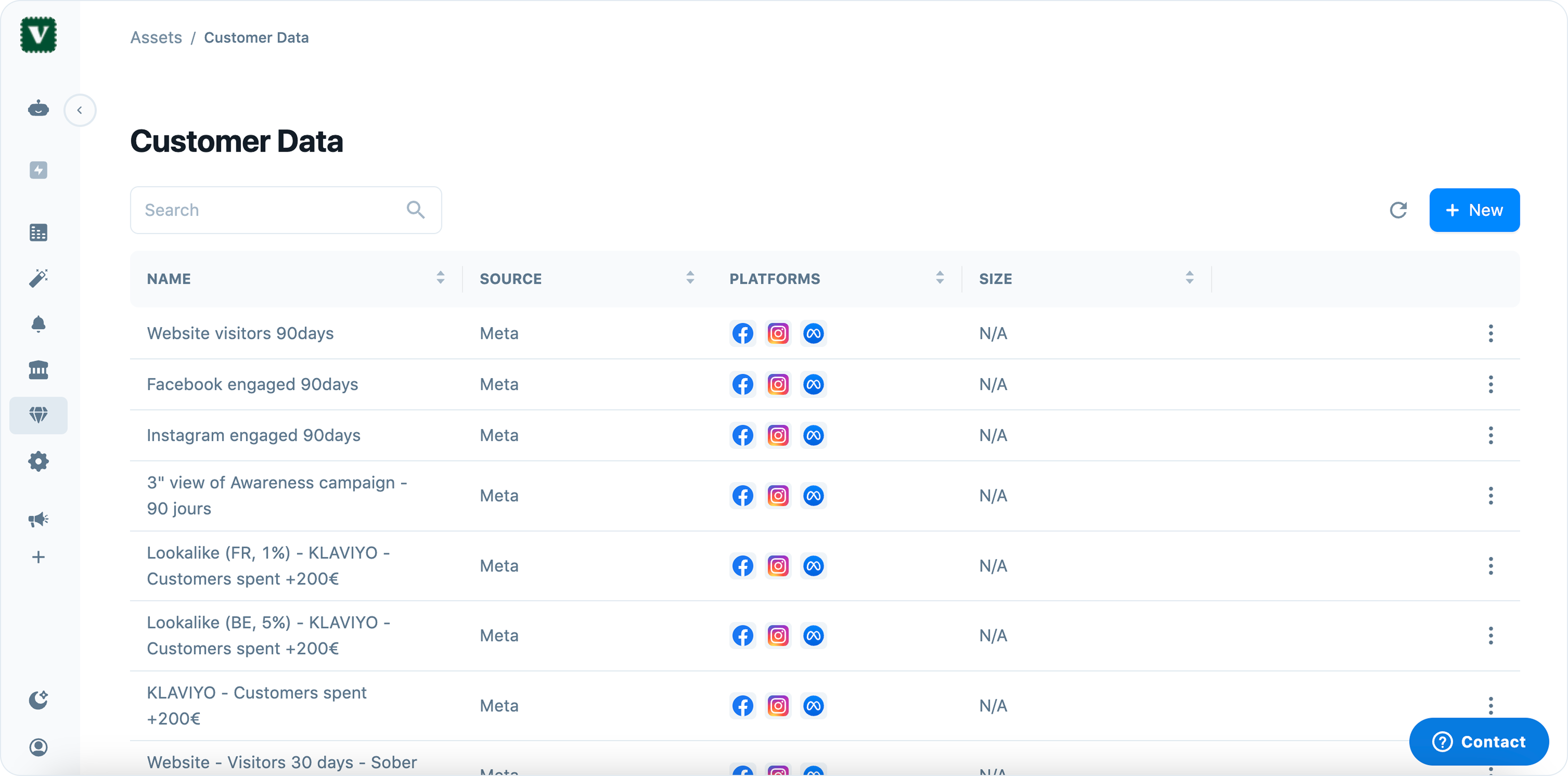Select the diamond assets sidebar icon
The width and height of the screenshot is (1568, 776).
tap(38, 415)
